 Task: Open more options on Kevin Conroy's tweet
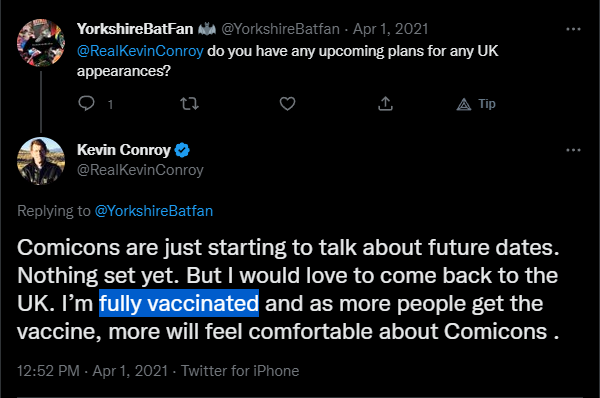point(573,150)
